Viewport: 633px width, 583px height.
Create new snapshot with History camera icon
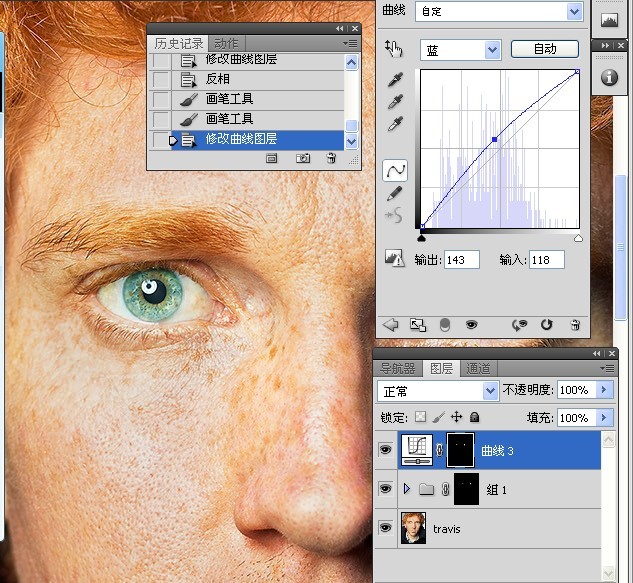pos(303,158)
